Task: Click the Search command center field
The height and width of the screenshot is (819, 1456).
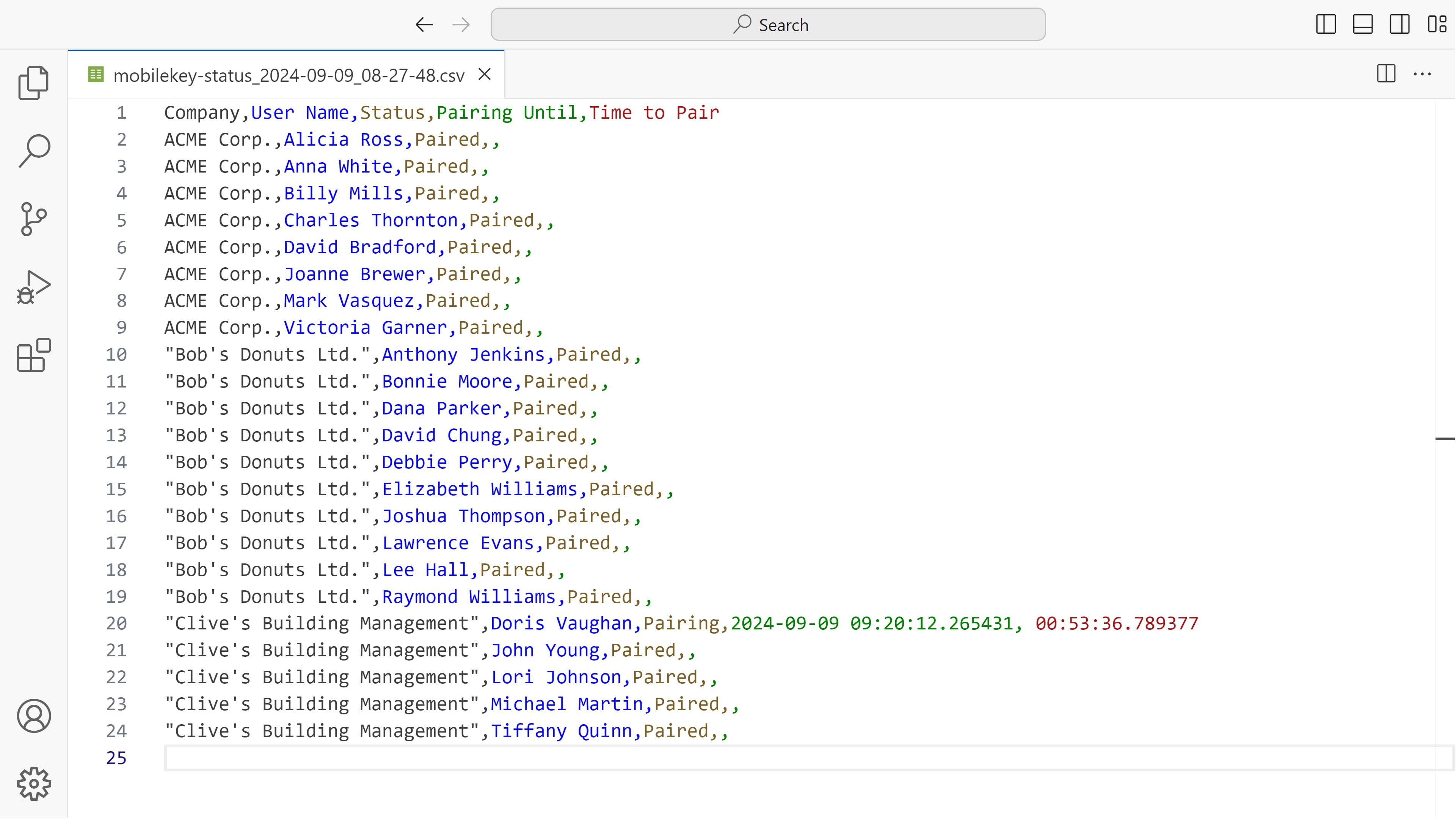Action: tap(768, 24)
